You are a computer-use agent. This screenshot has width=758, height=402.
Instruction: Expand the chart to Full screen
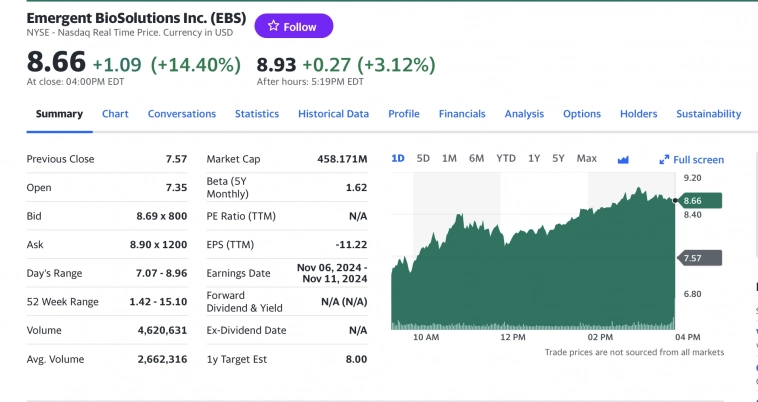click(691, 159)
